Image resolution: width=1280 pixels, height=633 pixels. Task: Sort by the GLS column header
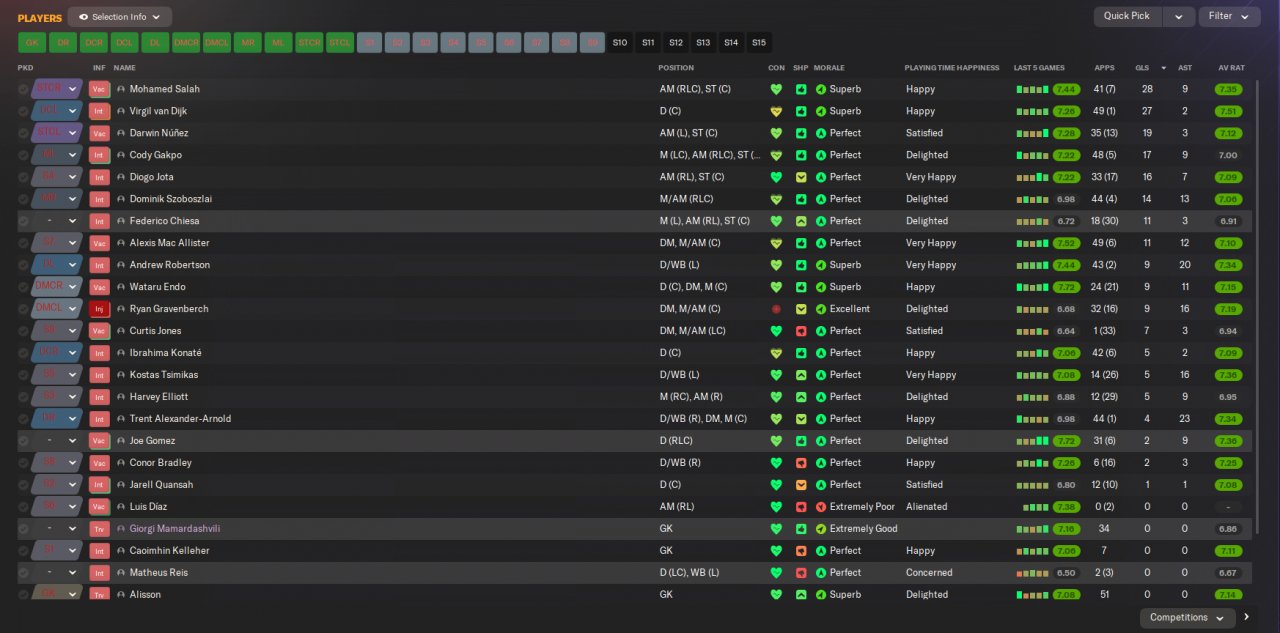click(1142, 68)
